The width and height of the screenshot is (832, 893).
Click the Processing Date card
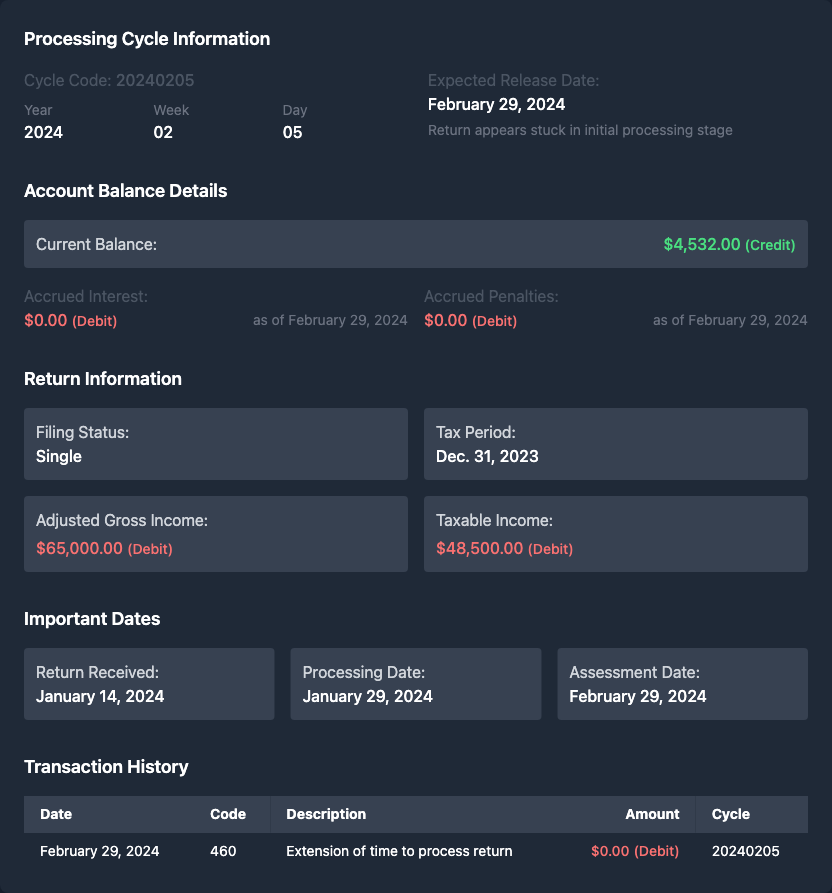[x=415, y=684]
